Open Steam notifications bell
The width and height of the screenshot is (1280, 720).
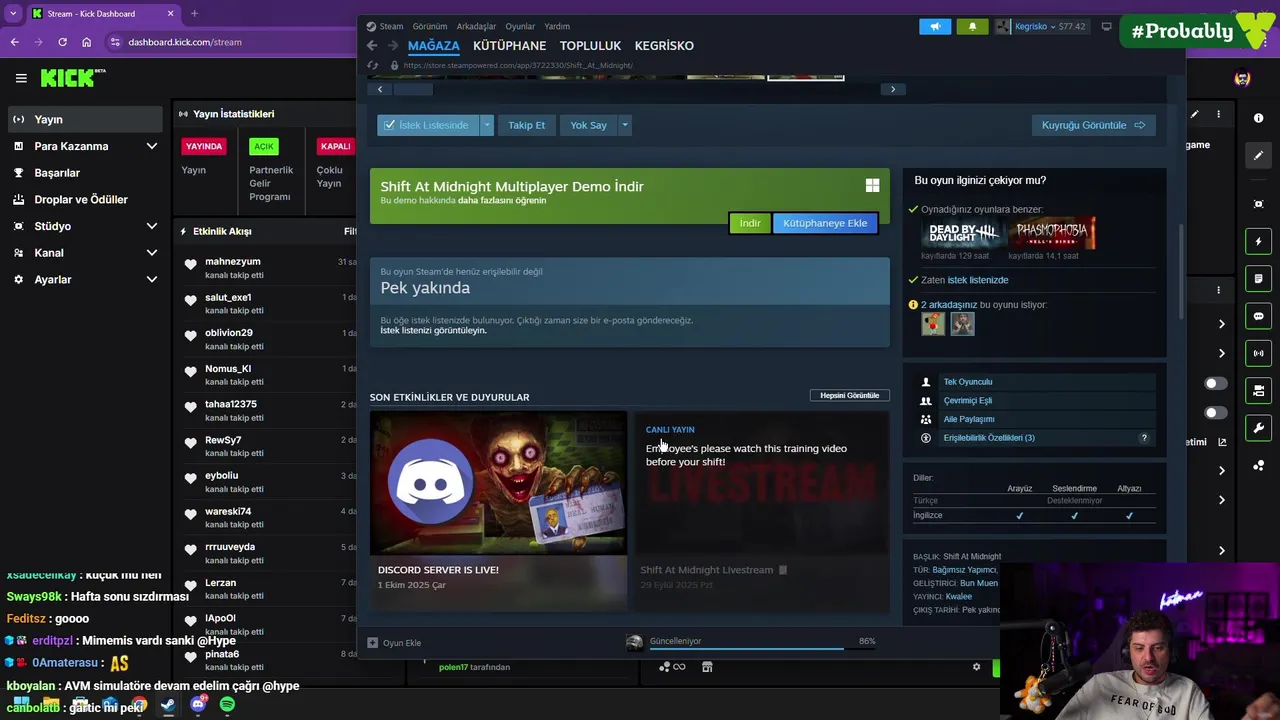972,27
